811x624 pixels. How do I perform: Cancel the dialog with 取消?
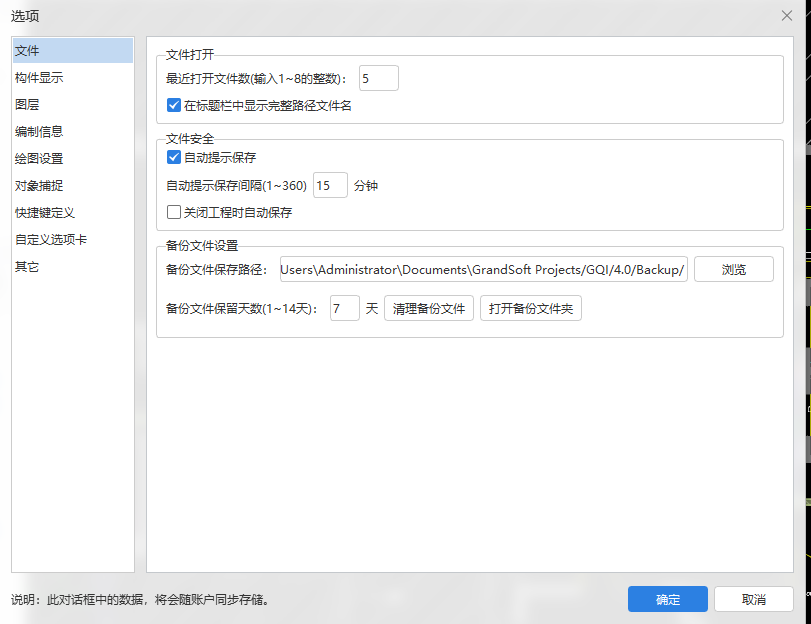[x=754, y=599]
